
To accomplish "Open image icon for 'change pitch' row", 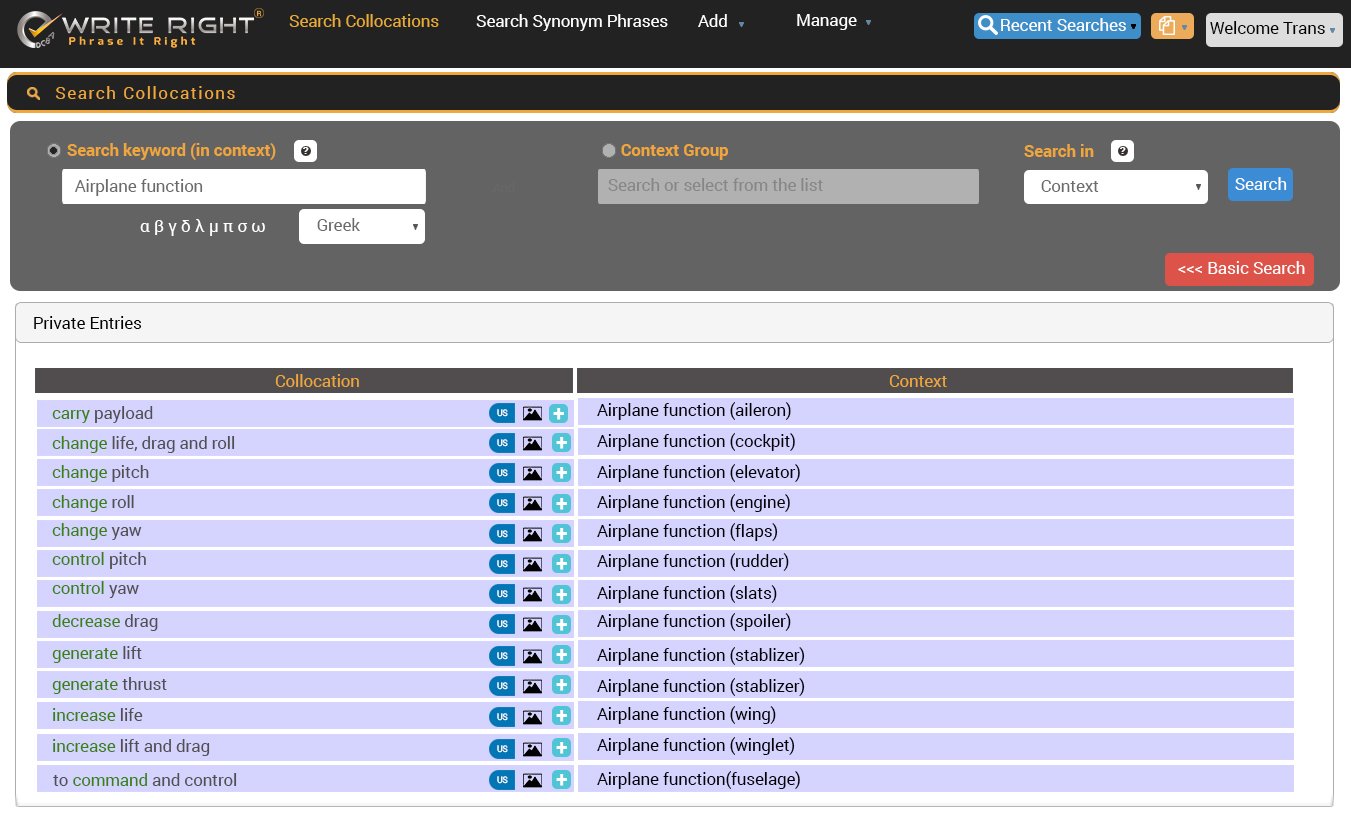I will 532,473.
